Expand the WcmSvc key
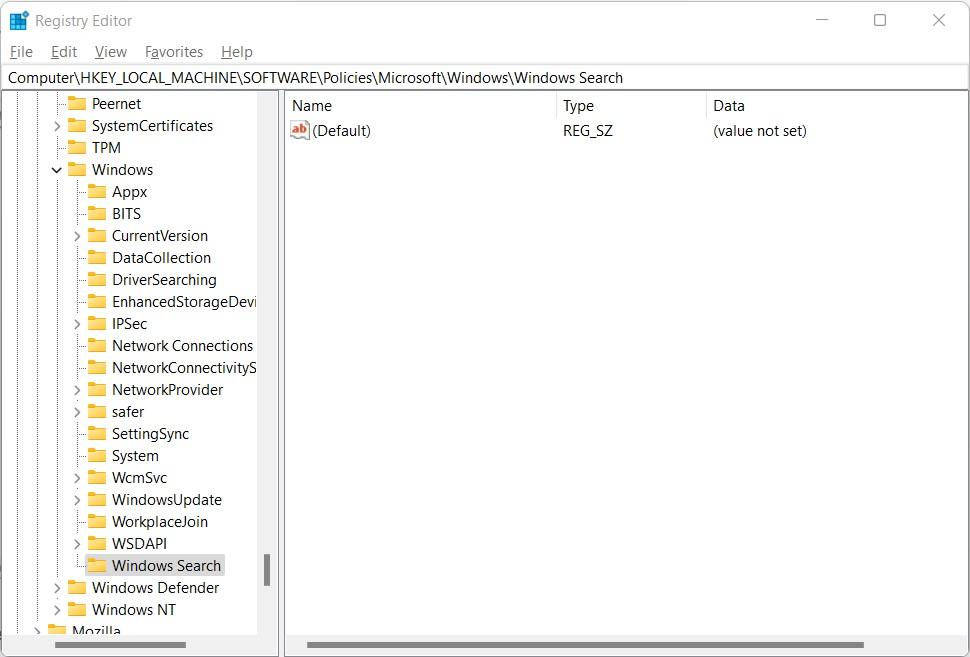 click(77, 478)
